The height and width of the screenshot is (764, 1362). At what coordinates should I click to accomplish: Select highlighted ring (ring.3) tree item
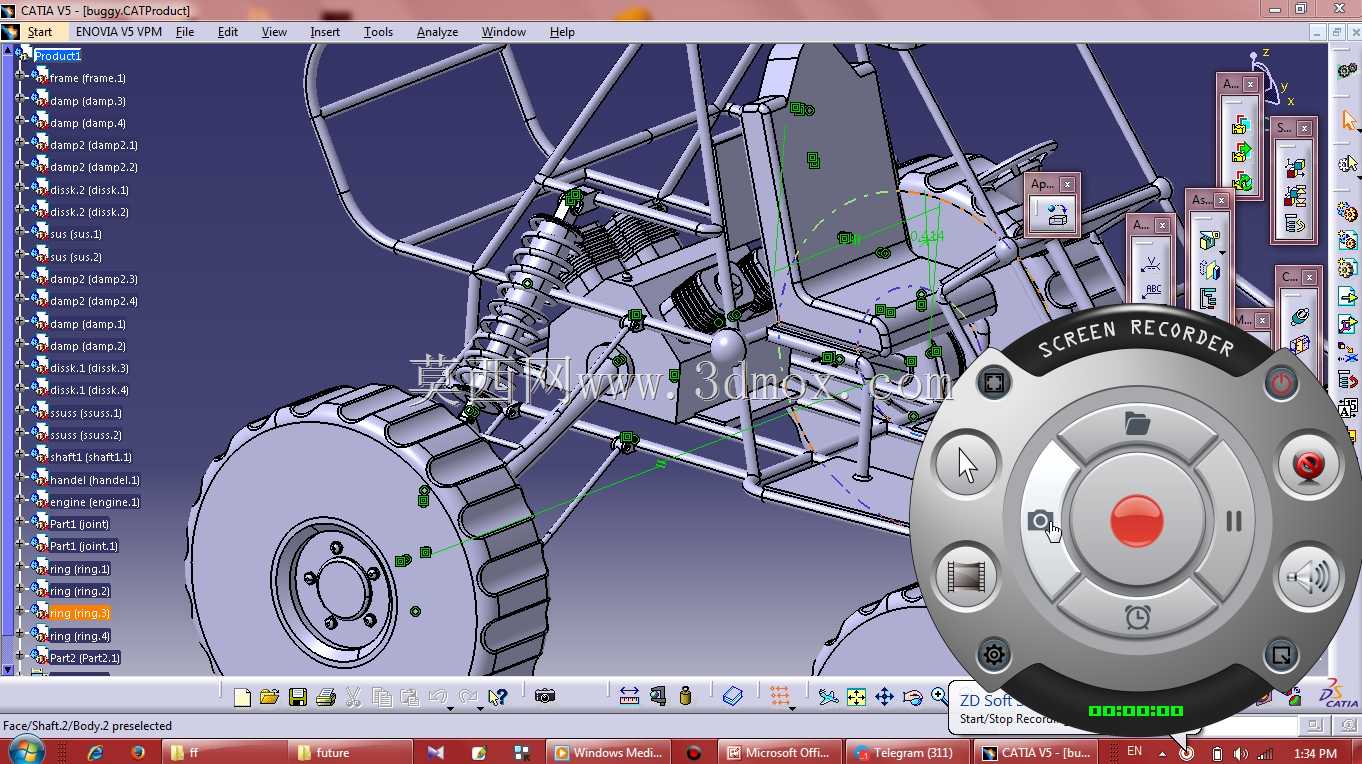(x=80, y=613)
